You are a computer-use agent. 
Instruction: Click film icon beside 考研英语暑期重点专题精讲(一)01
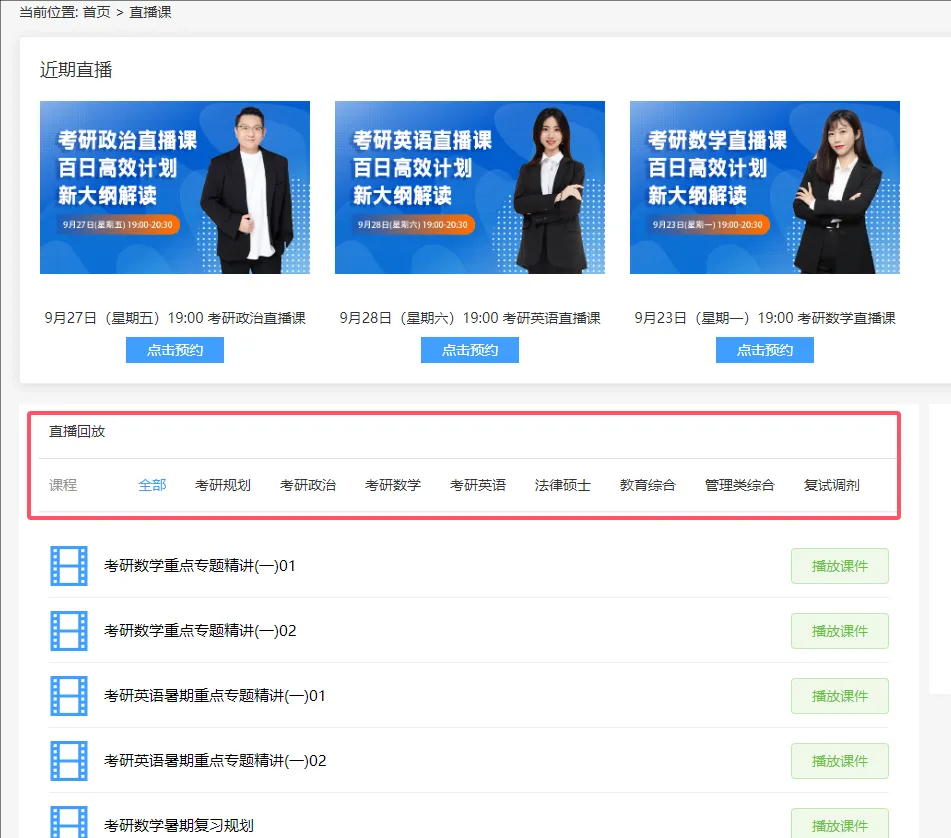coord(69,696)
